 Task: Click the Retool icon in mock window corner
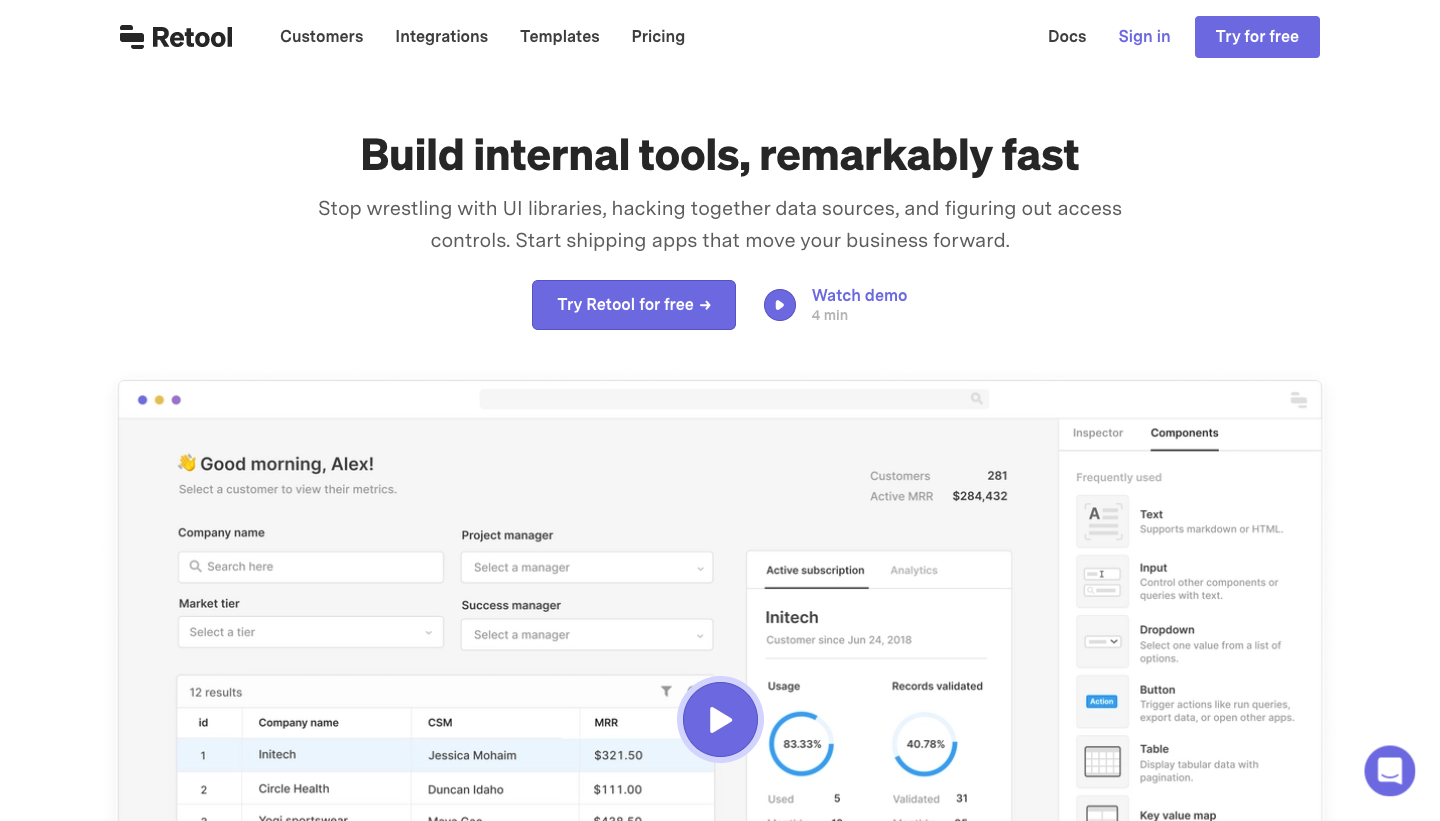tap(1299, 400)
